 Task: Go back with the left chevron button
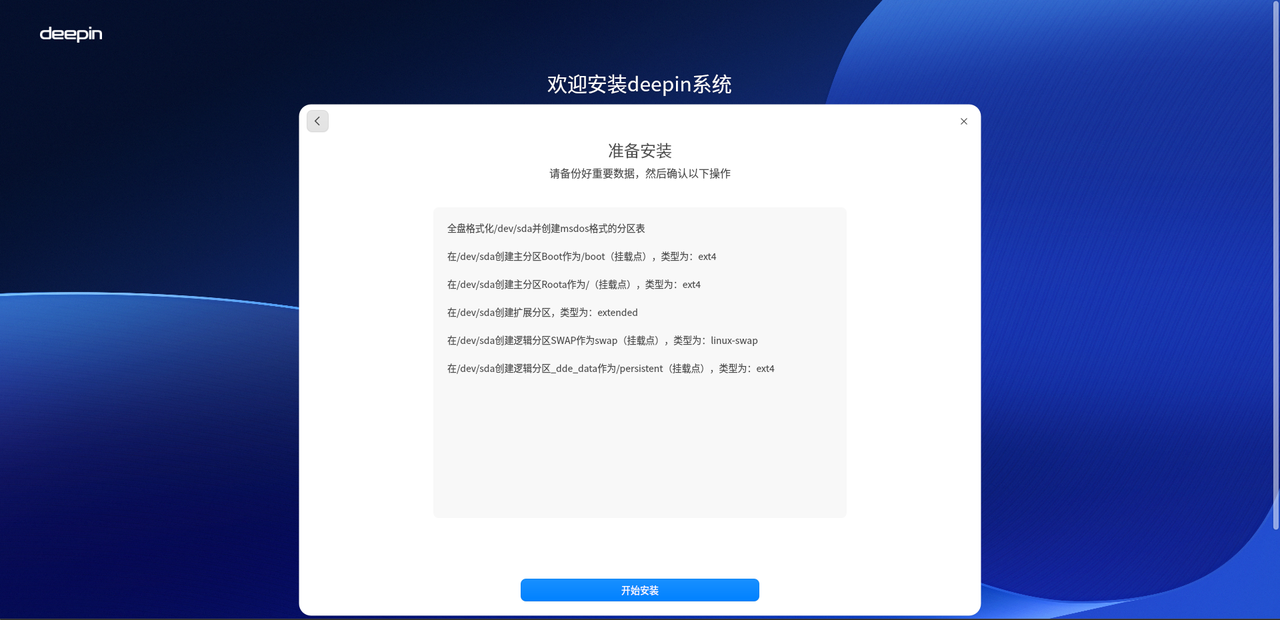(317, 121)
